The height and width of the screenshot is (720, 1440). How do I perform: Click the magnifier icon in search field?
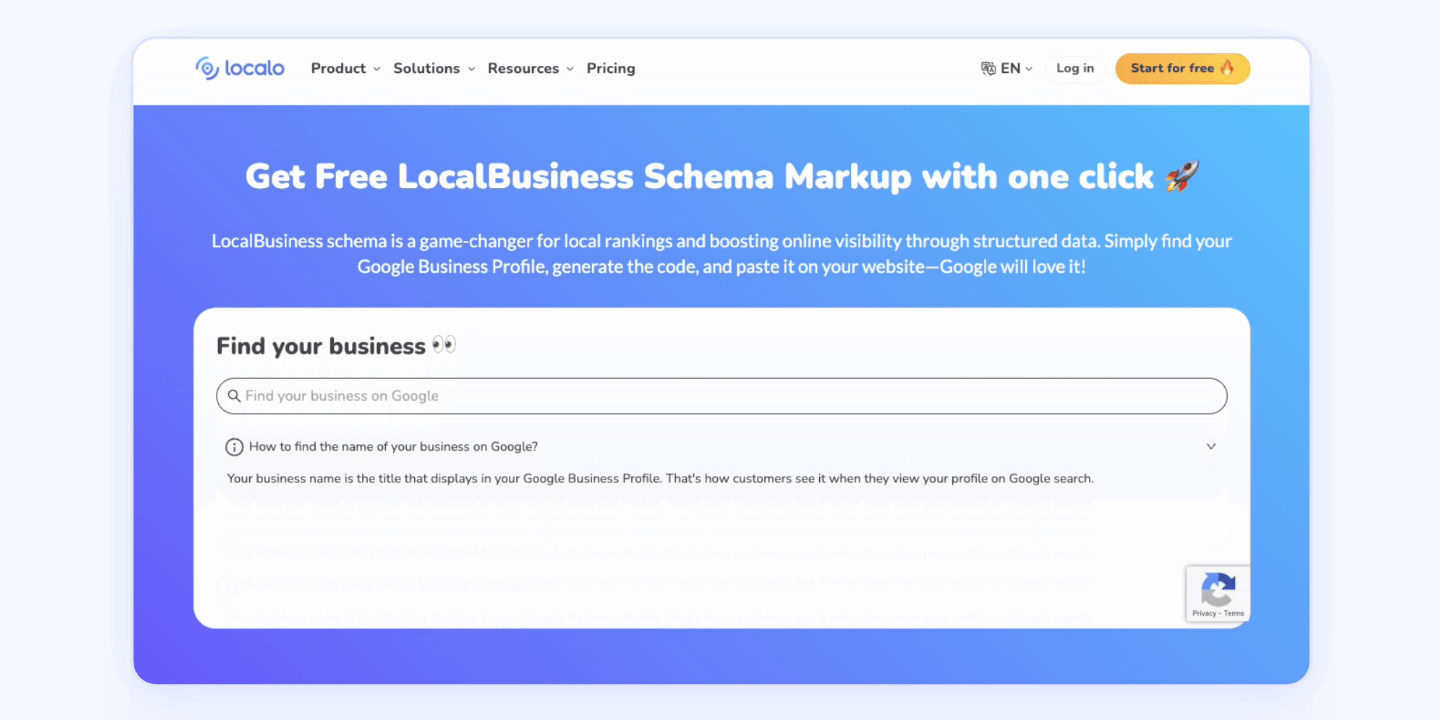pos(234,396)
